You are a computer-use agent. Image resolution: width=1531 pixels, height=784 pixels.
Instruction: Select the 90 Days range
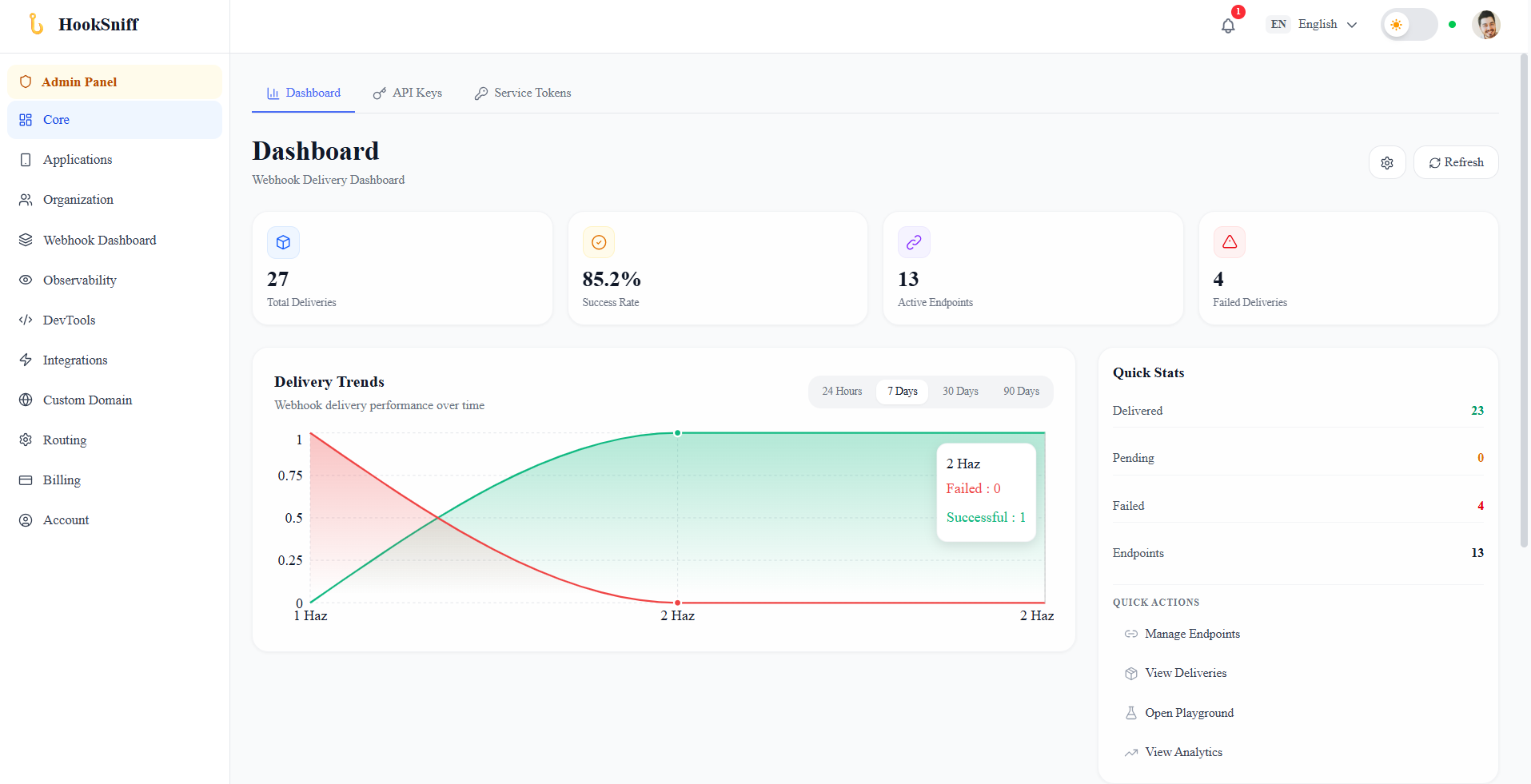click(1021, 392)
